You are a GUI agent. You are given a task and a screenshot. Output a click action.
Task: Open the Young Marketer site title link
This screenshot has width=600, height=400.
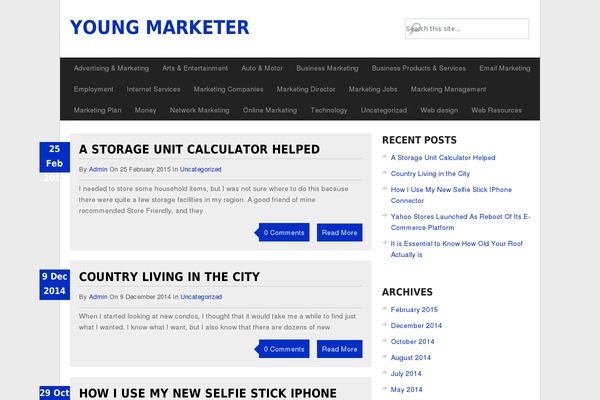(160, 28)
